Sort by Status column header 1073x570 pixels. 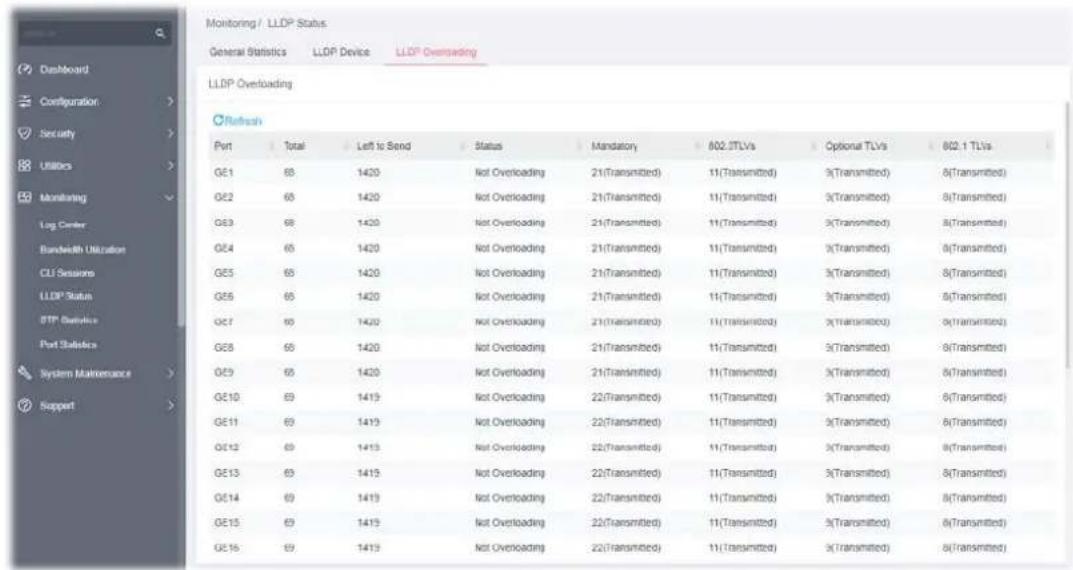489,146
